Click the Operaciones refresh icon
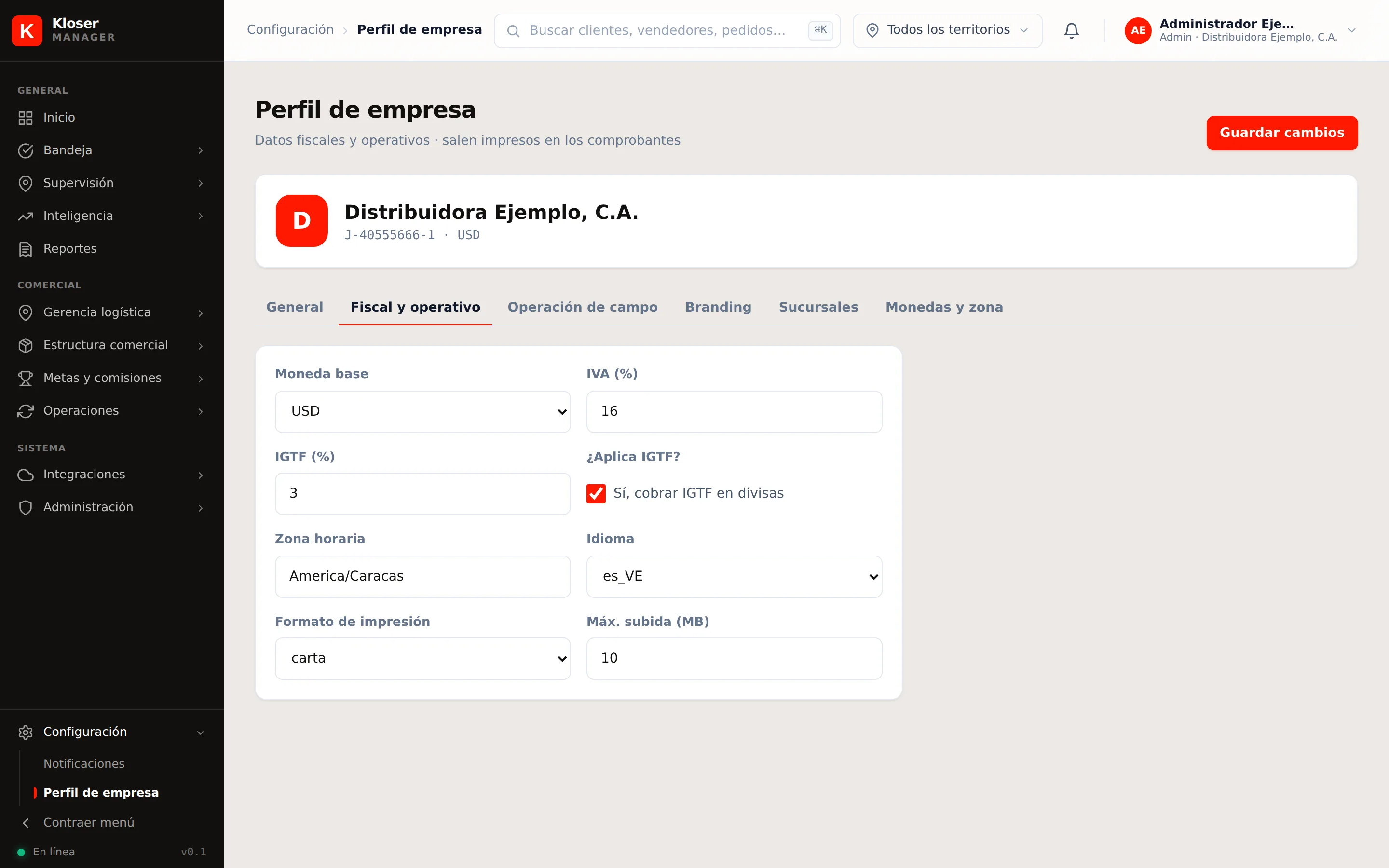This screenshot has width=1389, height=868. click(x=25, y=411)
